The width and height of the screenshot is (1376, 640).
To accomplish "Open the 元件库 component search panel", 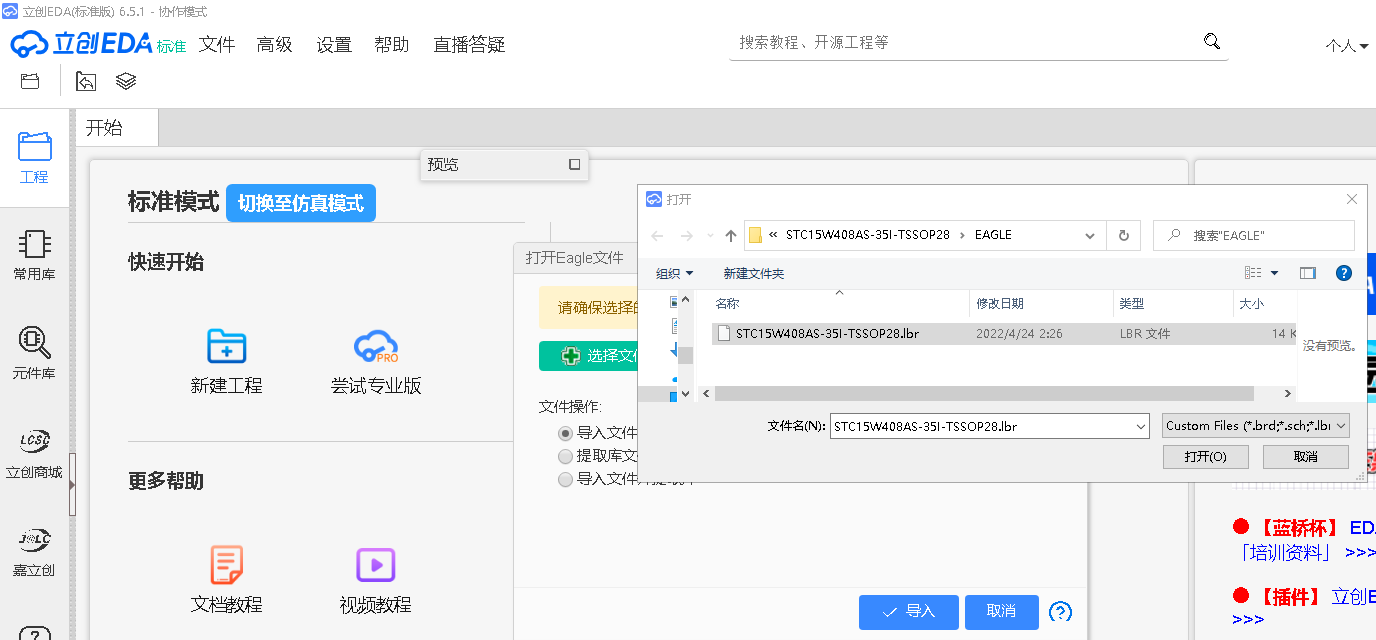I will 34,350.
